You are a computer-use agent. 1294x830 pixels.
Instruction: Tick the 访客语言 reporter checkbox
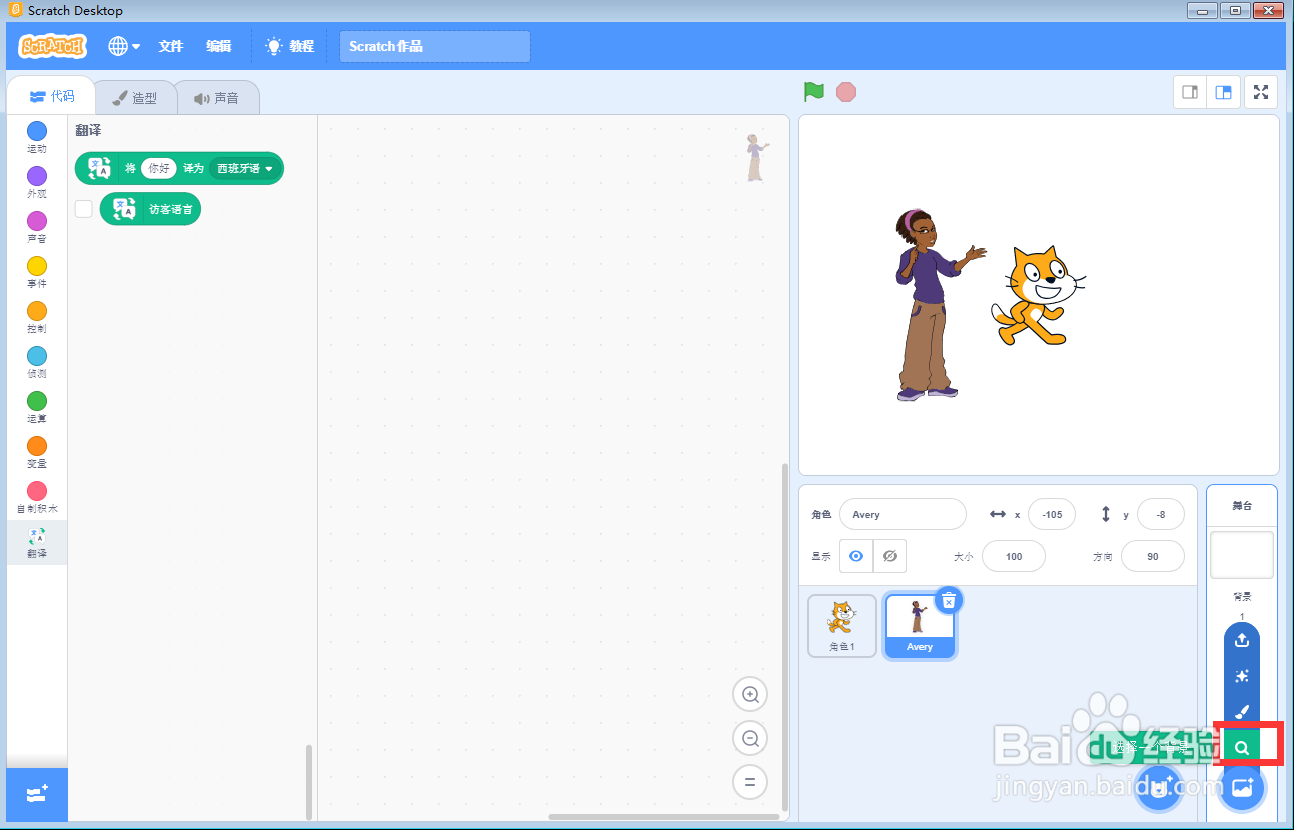tap(84, 209)
